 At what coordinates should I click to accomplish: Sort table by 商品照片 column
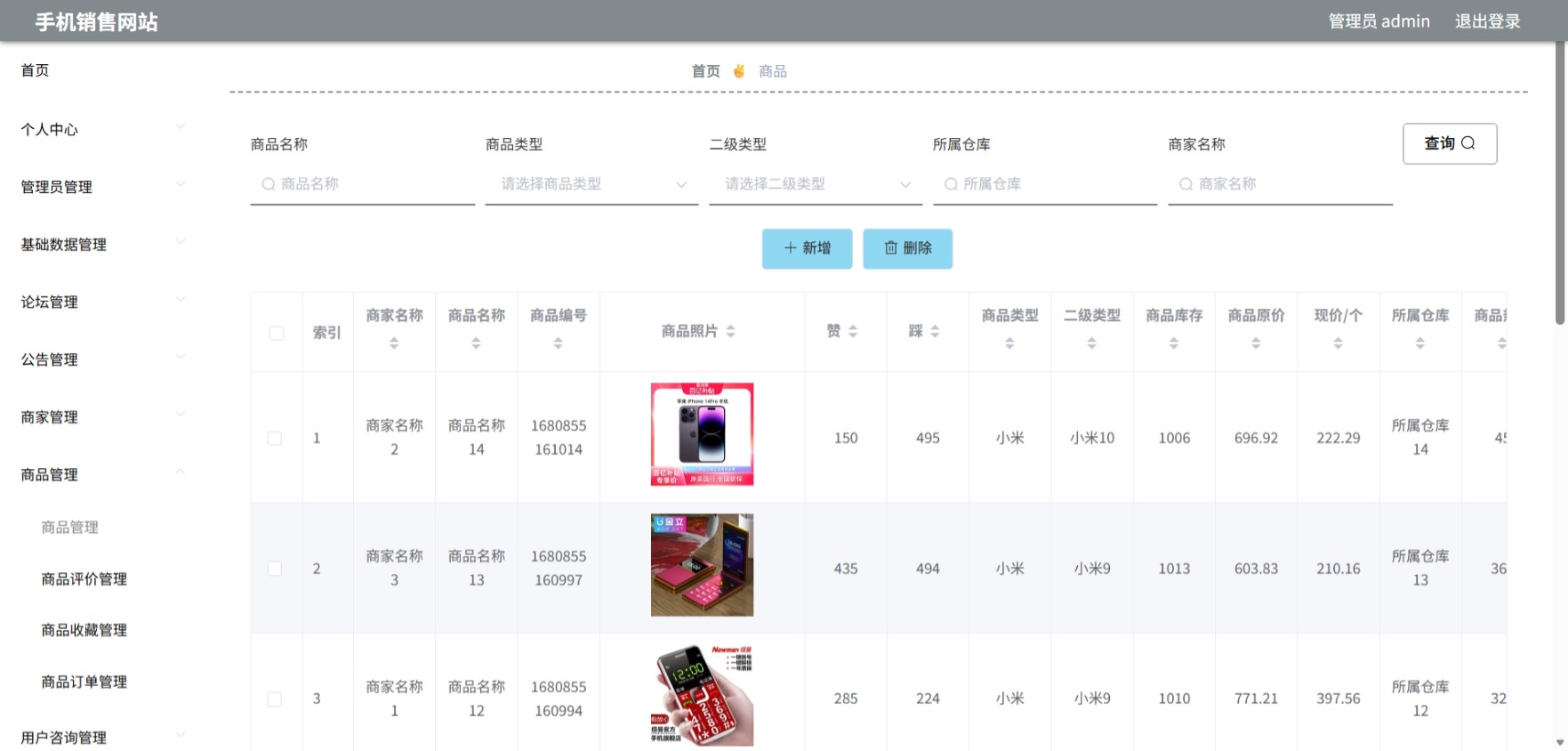(730, 331)
